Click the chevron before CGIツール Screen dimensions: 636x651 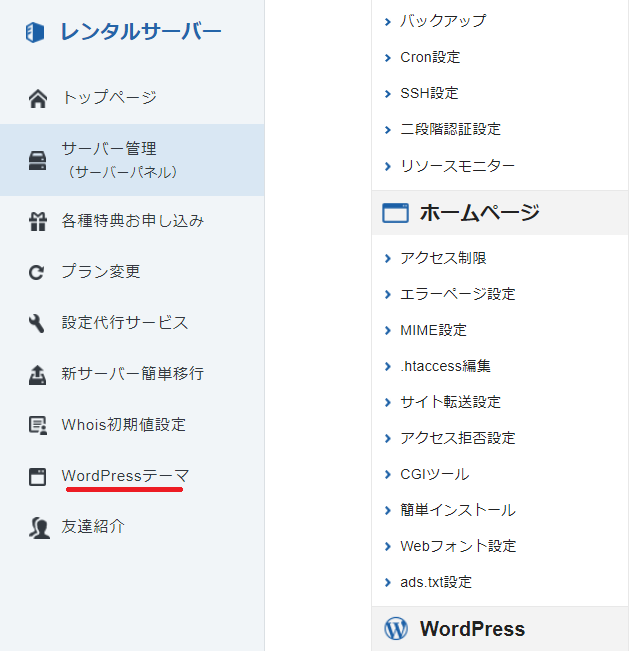(388, 475)
